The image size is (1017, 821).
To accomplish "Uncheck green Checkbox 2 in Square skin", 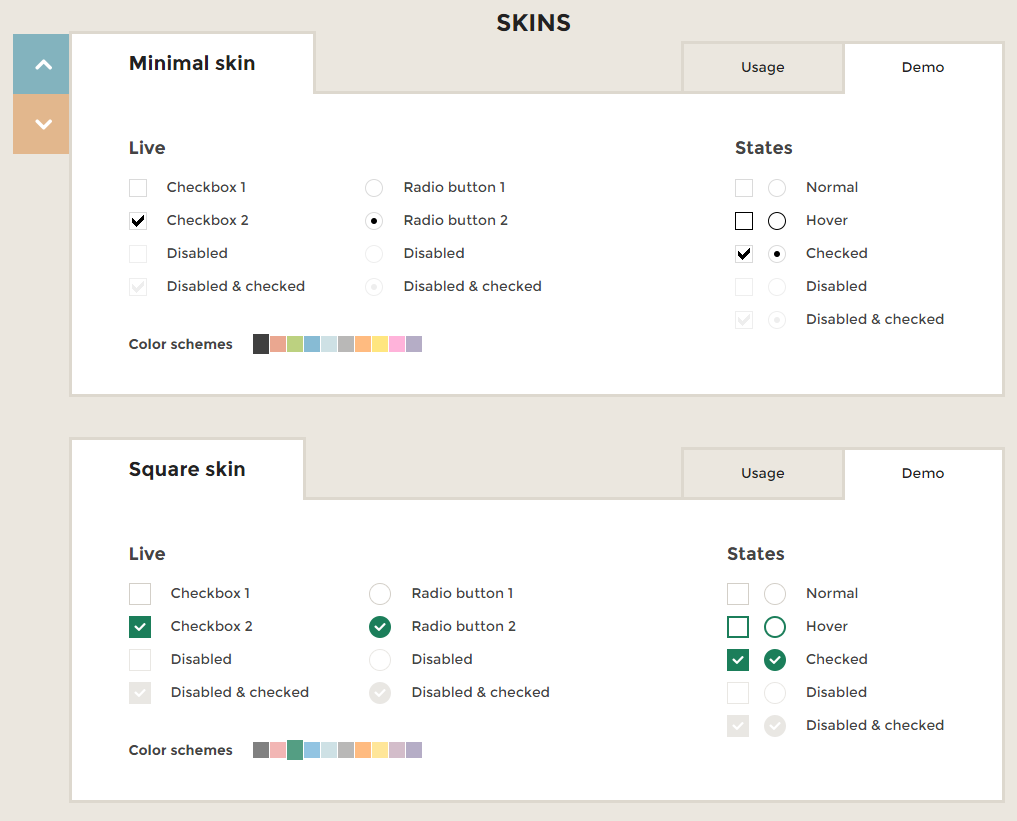I will (x=140, y=627).
